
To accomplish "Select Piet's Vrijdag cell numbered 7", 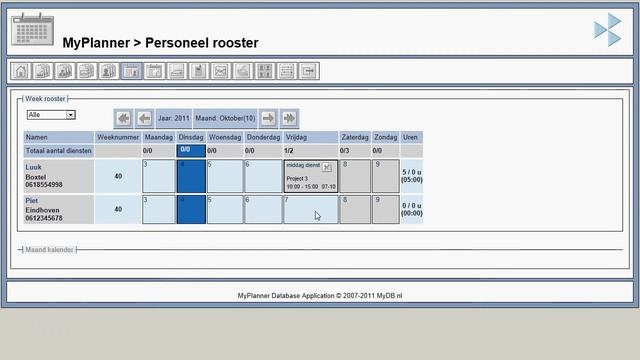I will tap(311, 209).
